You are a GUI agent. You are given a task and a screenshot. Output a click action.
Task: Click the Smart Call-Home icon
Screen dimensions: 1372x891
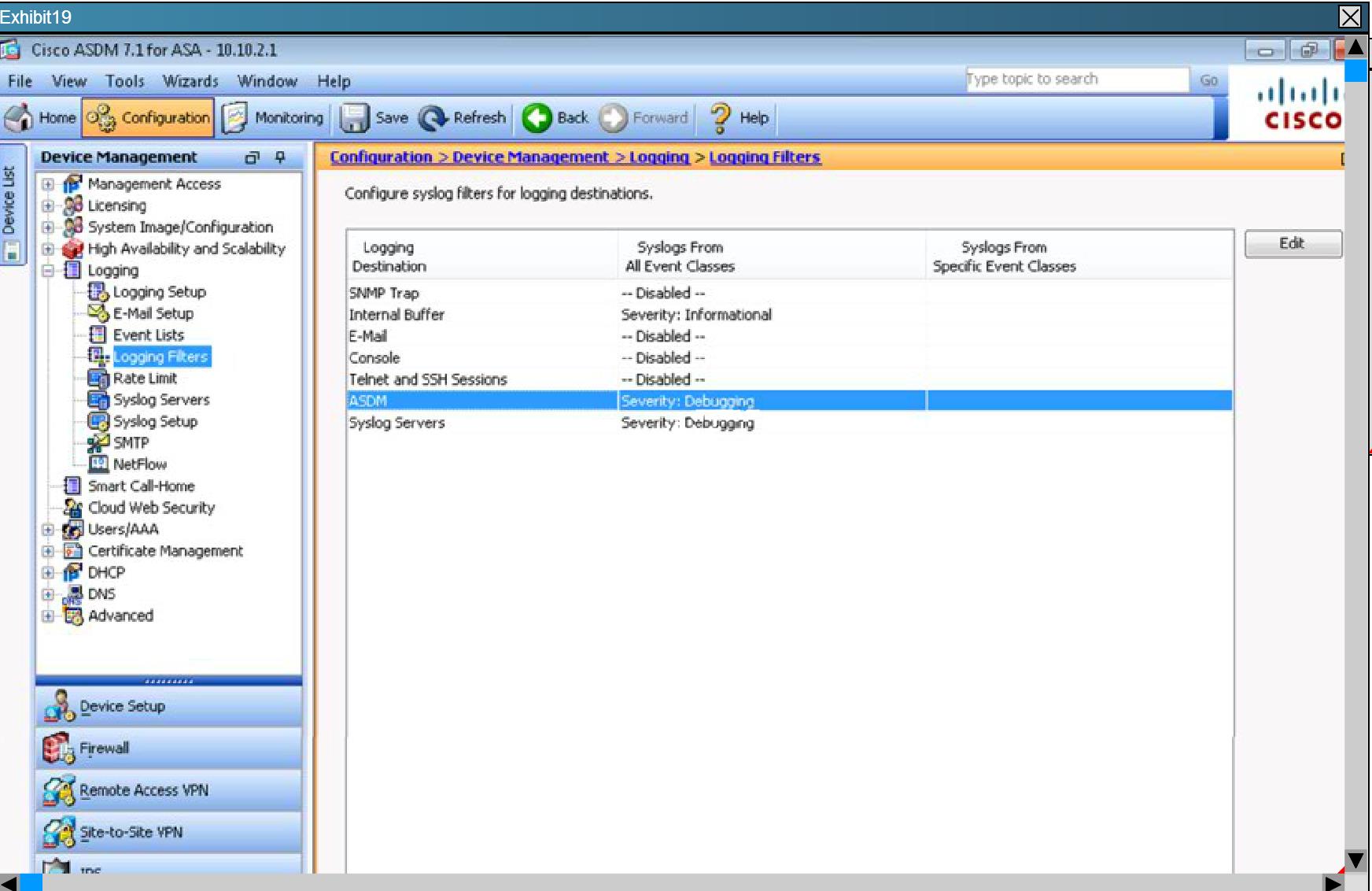click(72, 486)
